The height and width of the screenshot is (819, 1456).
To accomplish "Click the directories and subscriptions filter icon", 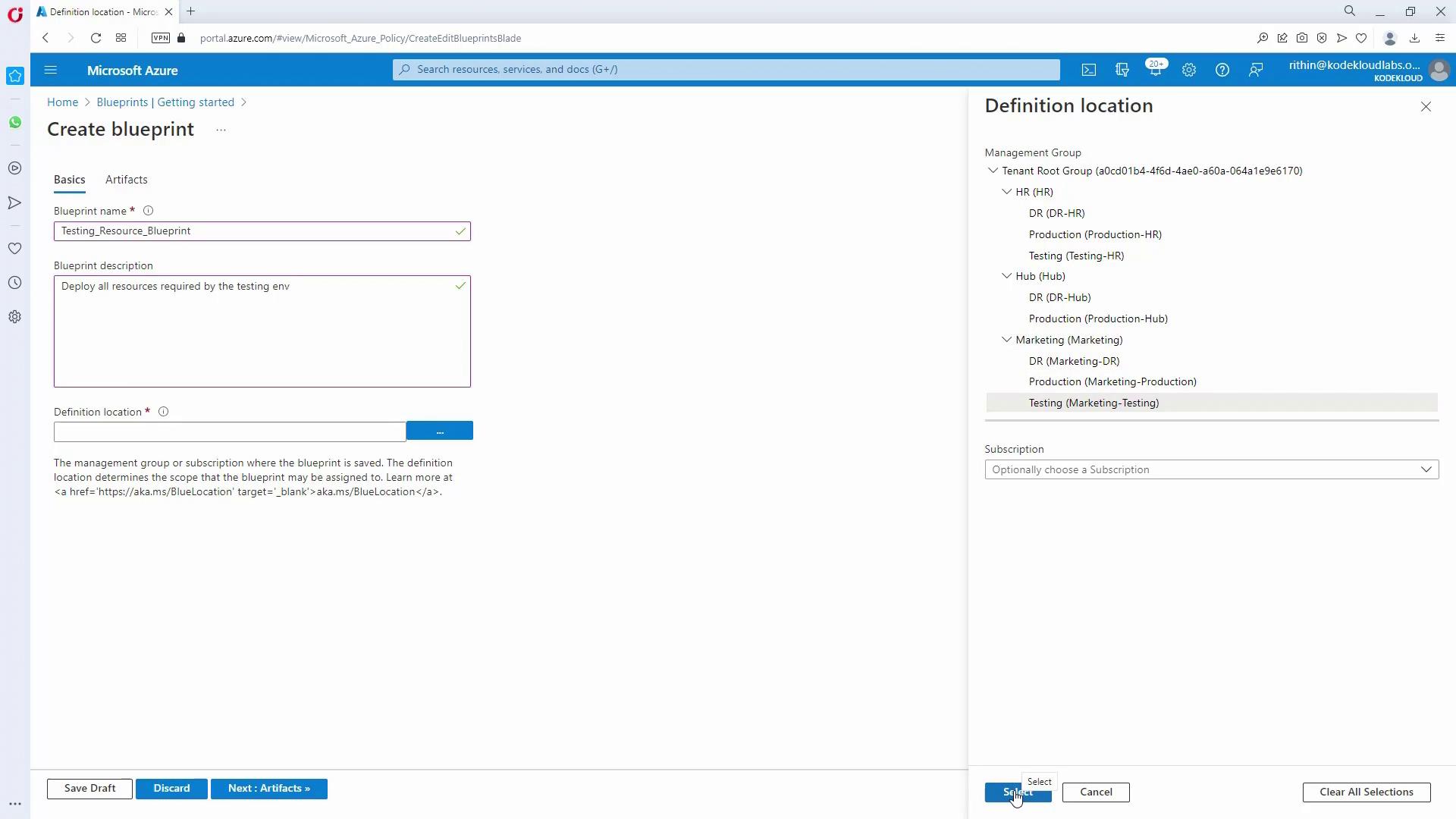I will 1122,70.
